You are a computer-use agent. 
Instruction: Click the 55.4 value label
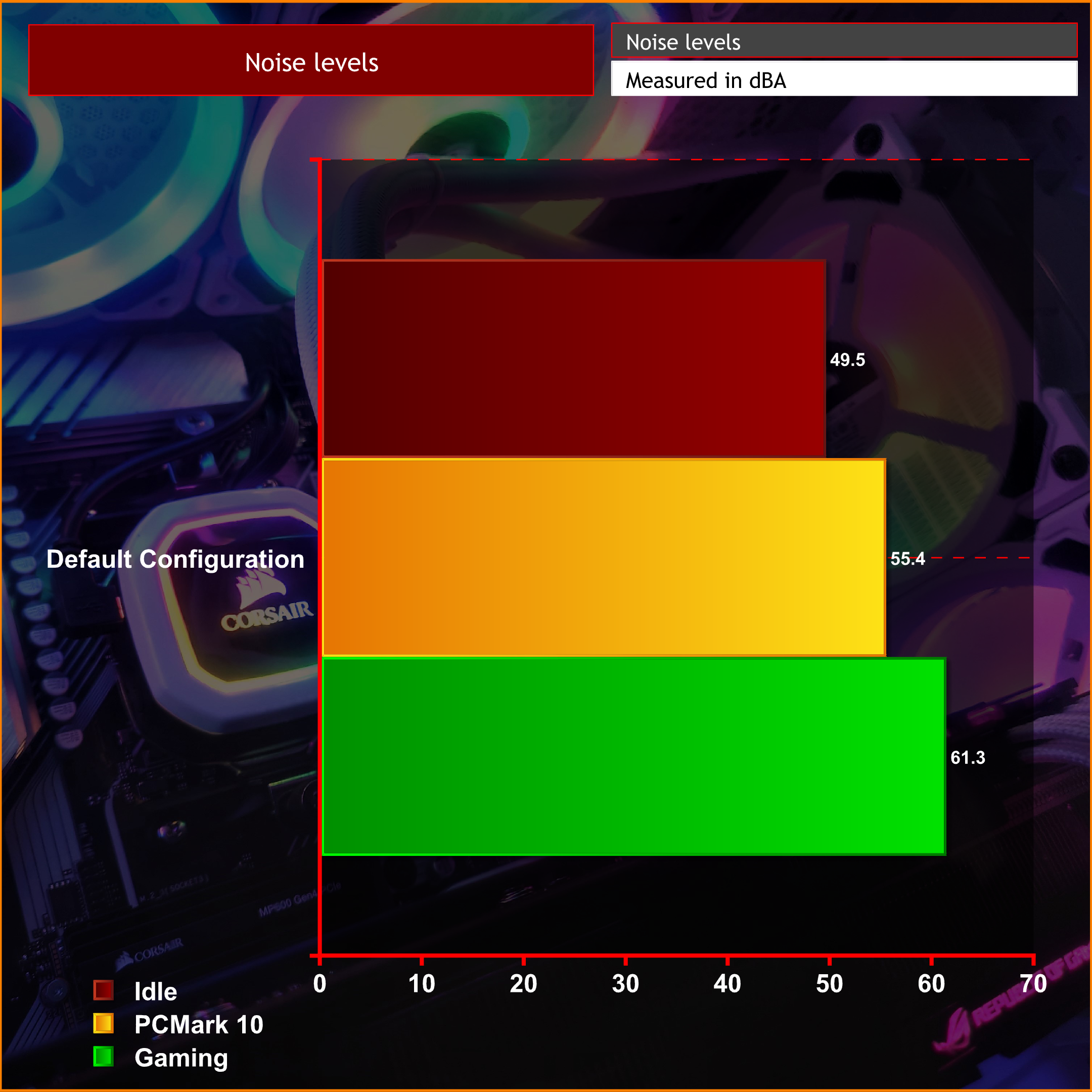(907, 559)
